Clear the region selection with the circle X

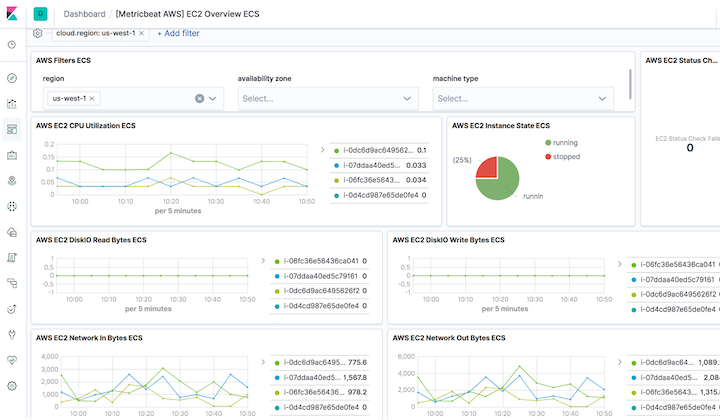coord(199,98)
